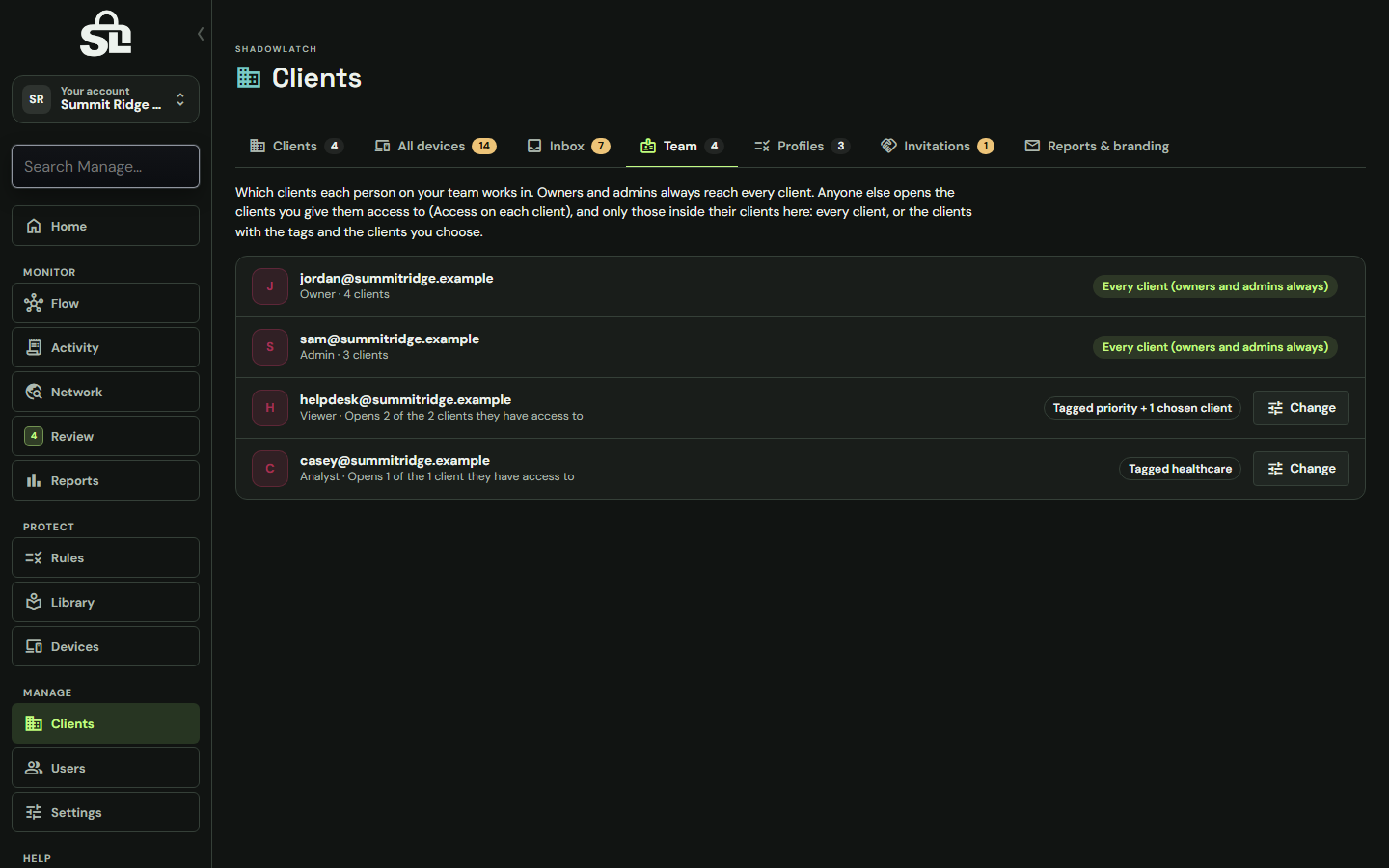Select Clients in Manage section
The image size is (1389, 868).
pos(105,723)
